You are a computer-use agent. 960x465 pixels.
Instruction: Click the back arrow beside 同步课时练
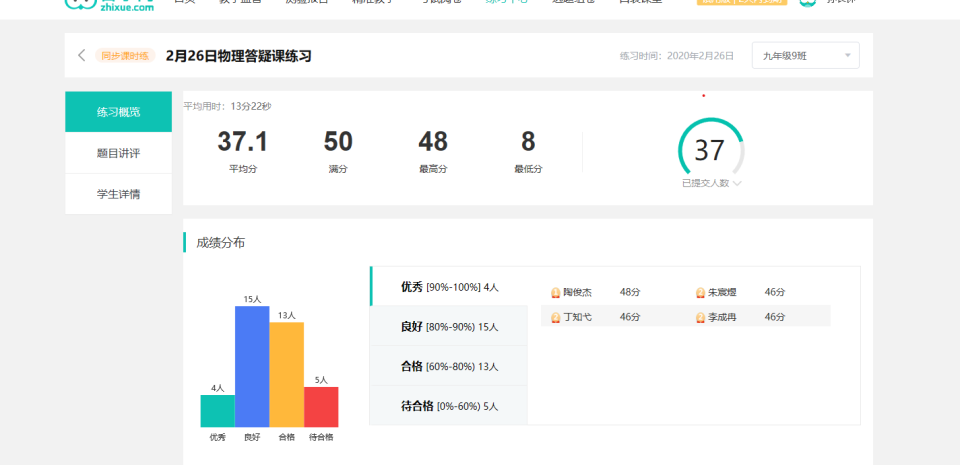pos(82,56)
